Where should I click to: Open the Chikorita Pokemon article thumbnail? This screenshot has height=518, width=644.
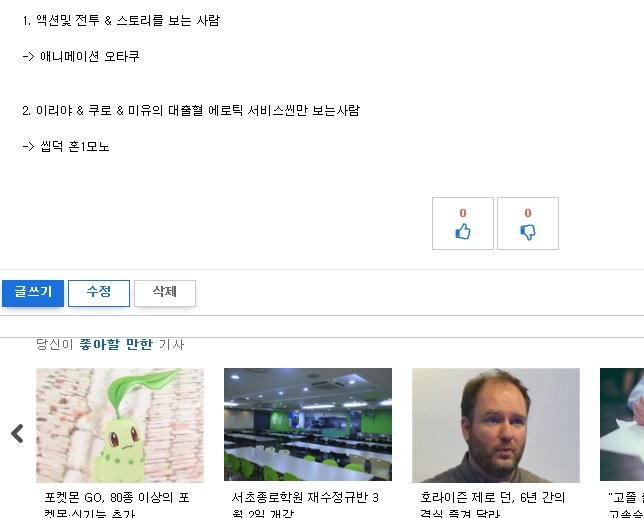(120, 425)
